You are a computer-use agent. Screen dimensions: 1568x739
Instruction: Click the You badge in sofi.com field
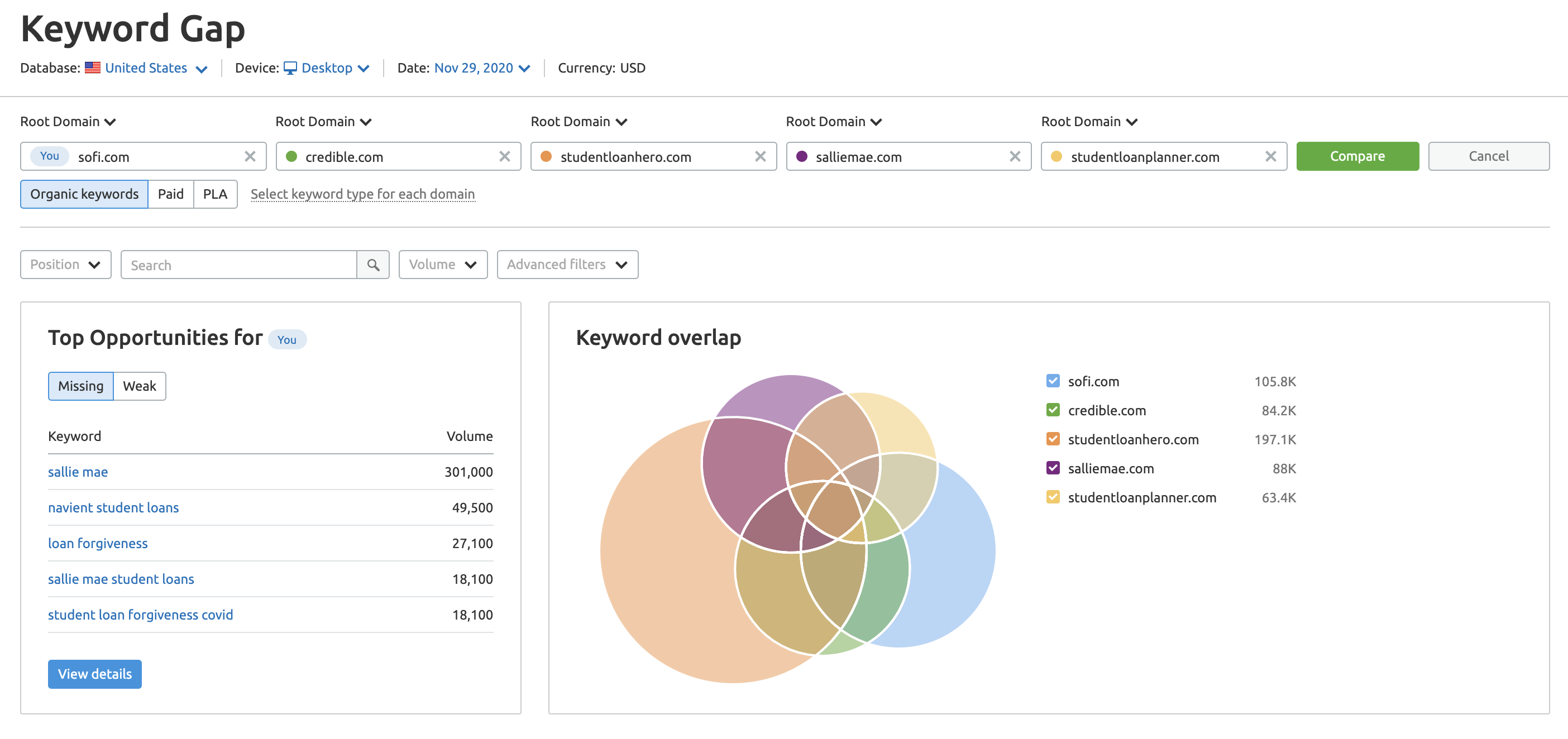(49, 156)
